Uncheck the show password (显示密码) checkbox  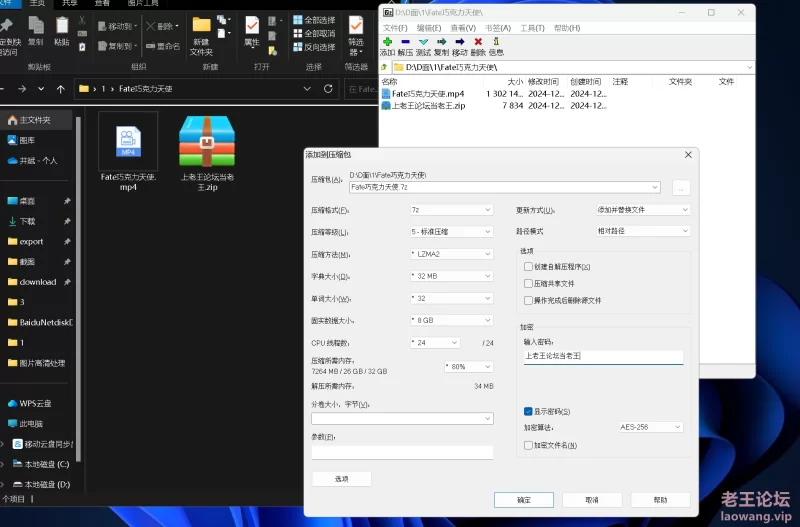(x=528, y=411)
